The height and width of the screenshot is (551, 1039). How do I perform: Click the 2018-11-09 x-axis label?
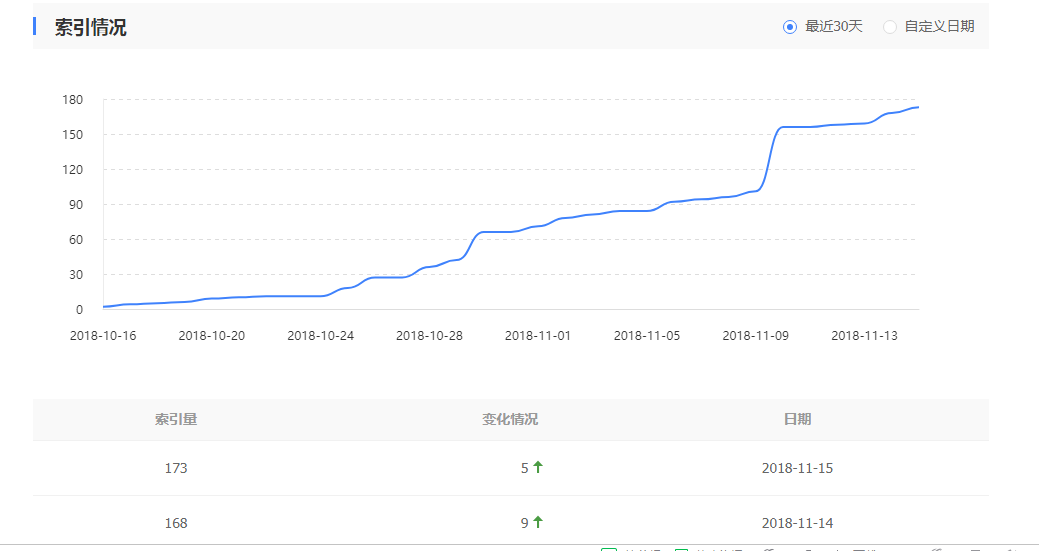[756, 336]
